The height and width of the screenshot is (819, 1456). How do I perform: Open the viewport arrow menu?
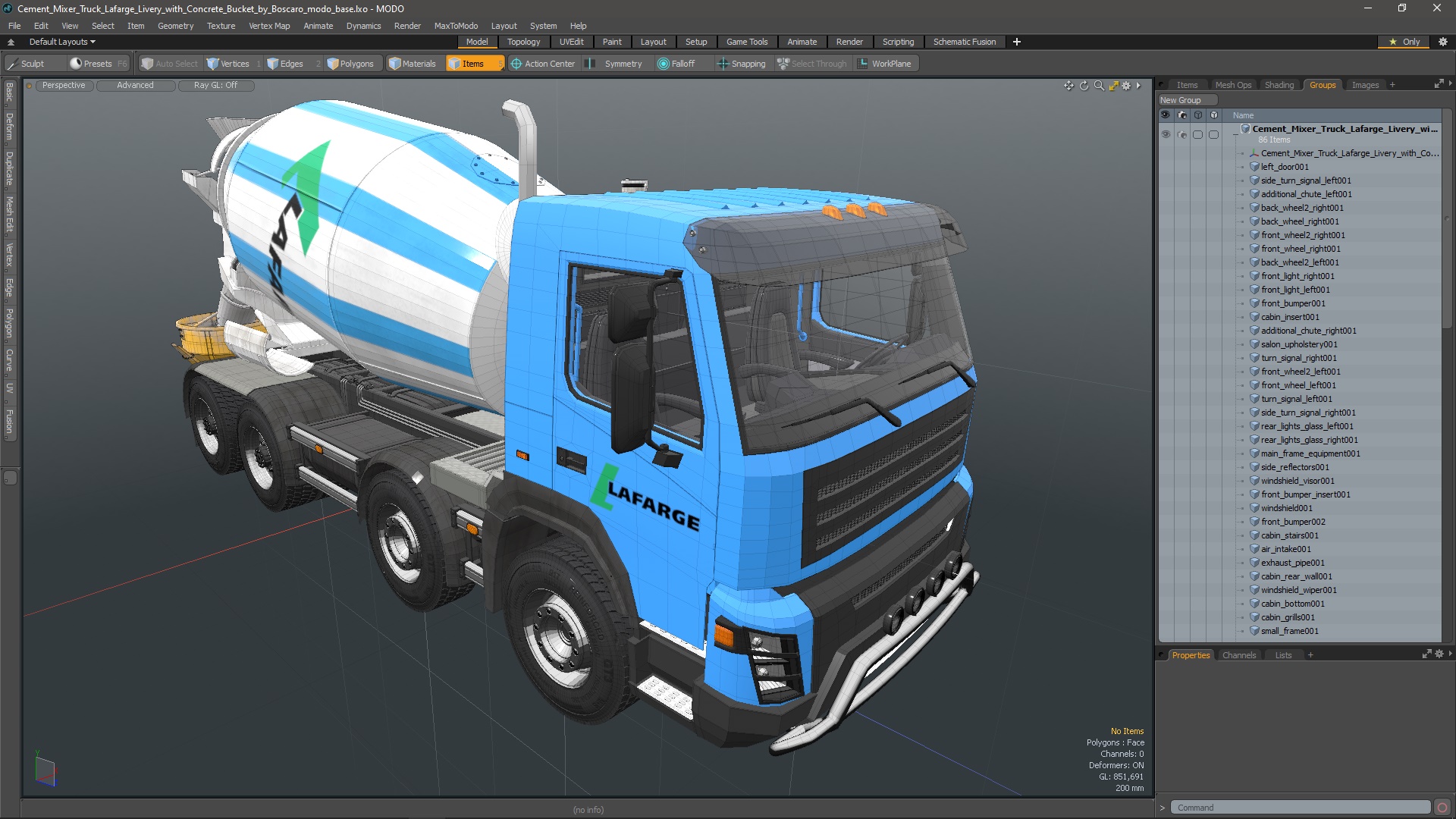point(1138,86)
